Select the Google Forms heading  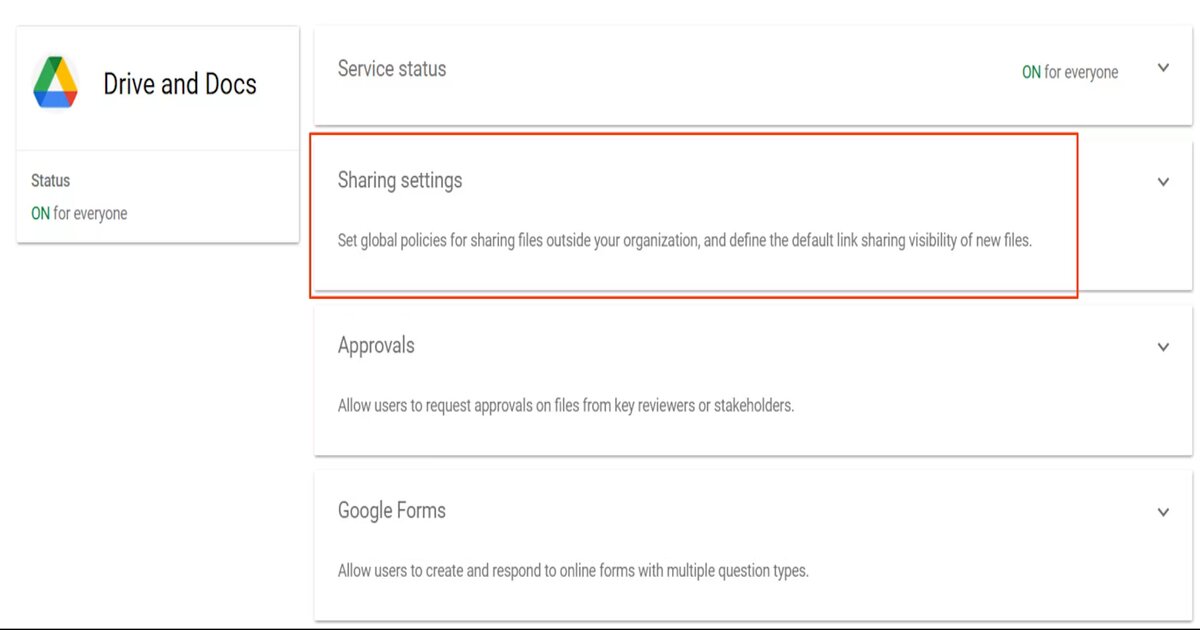coord(392,511)
